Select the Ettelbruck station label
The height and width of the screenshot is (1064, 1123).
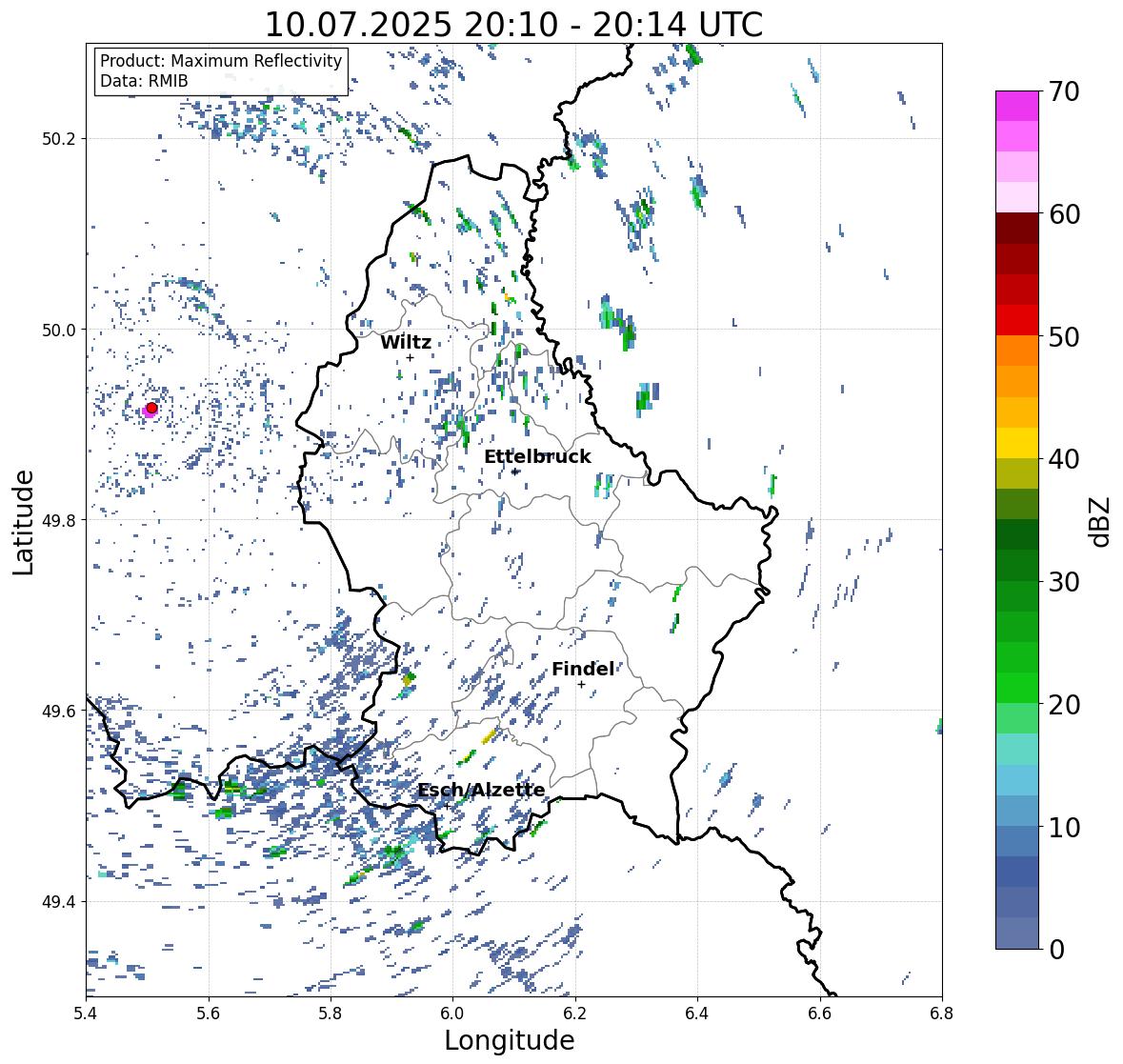537,457
